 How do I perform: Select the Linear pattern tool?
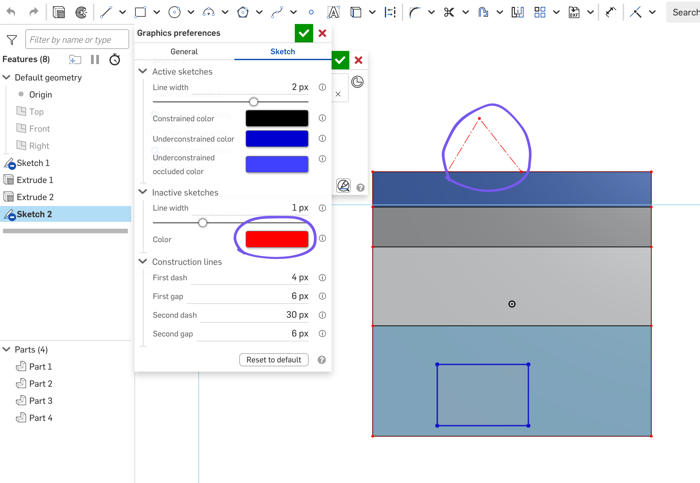point(540,12)
